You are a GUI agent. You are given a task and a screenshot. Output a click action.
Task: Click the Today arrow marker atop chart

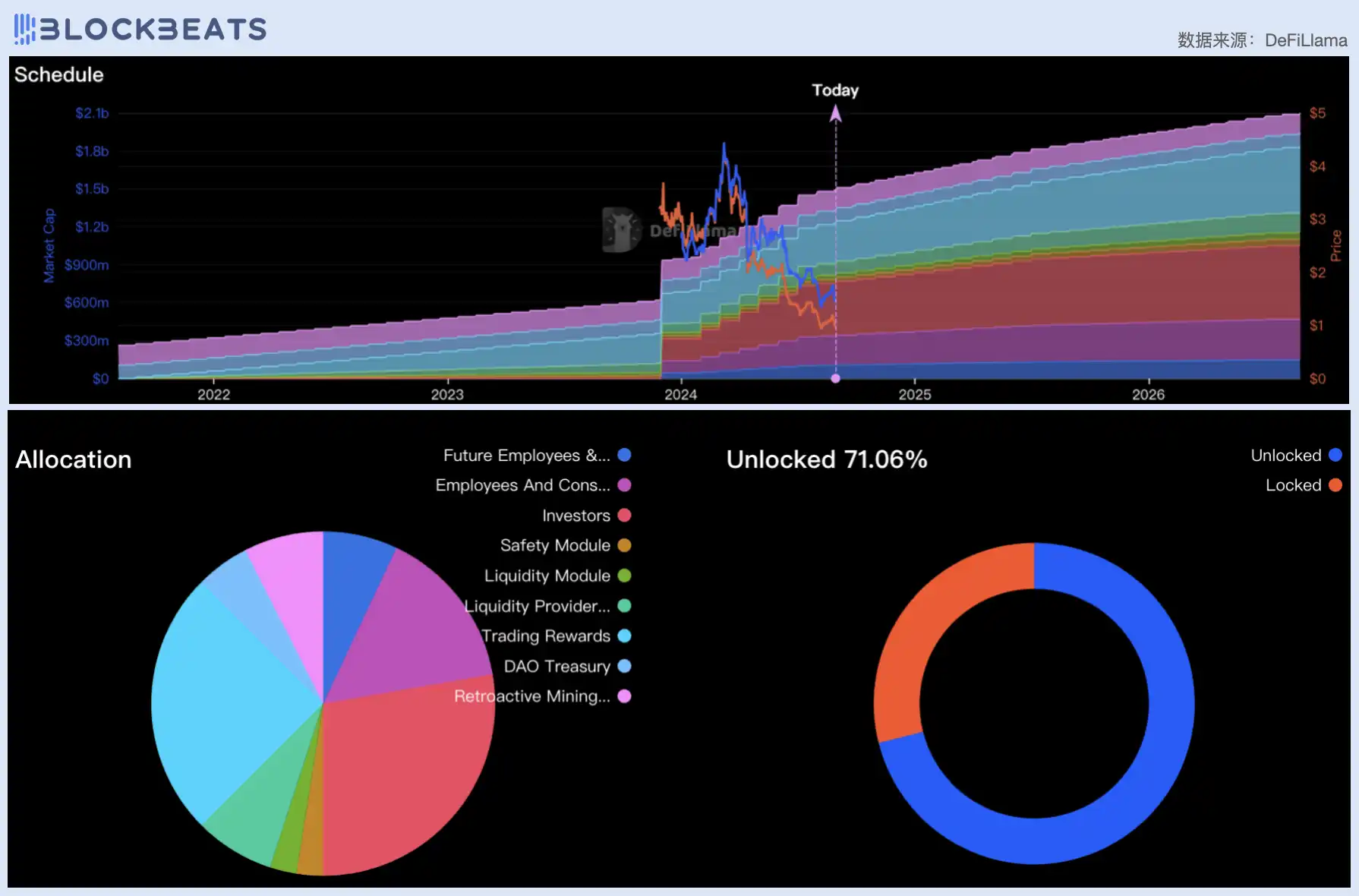835,114
